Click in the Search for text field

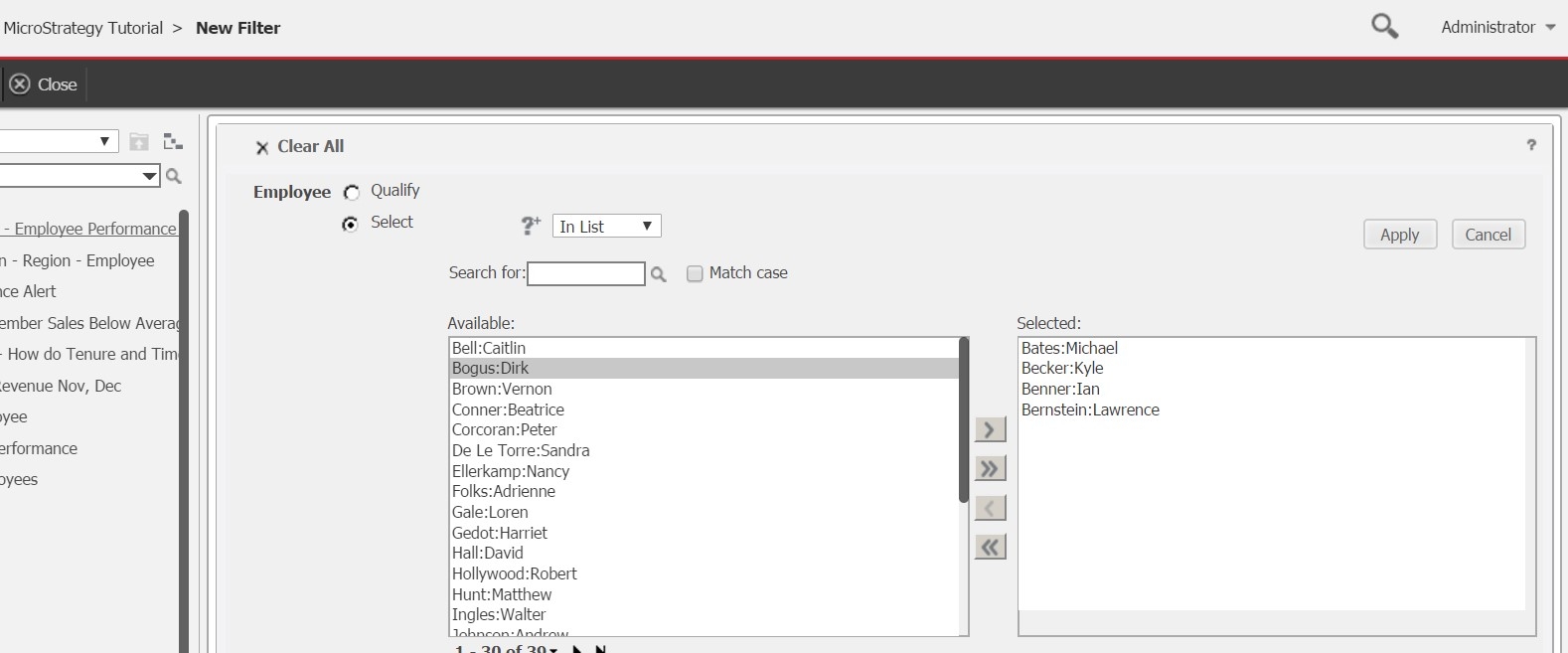[x=585, y=273]
